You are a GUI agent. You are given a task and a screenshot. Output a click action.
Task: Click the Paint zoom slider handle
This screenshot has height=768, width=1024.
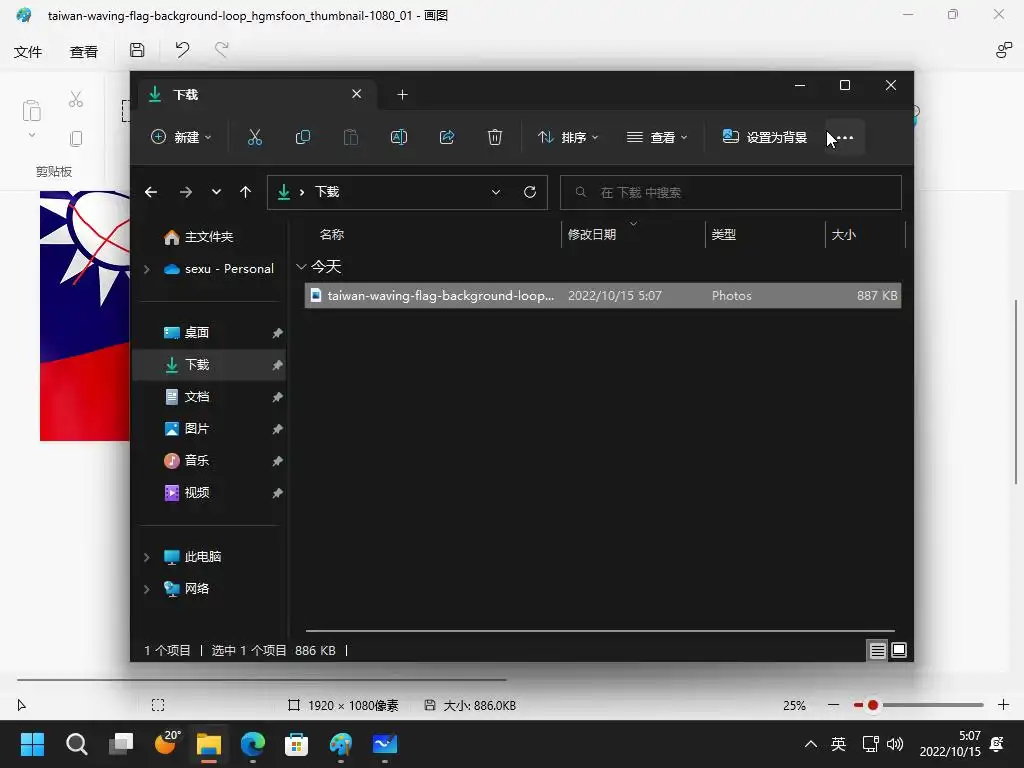tap(872, 705)
